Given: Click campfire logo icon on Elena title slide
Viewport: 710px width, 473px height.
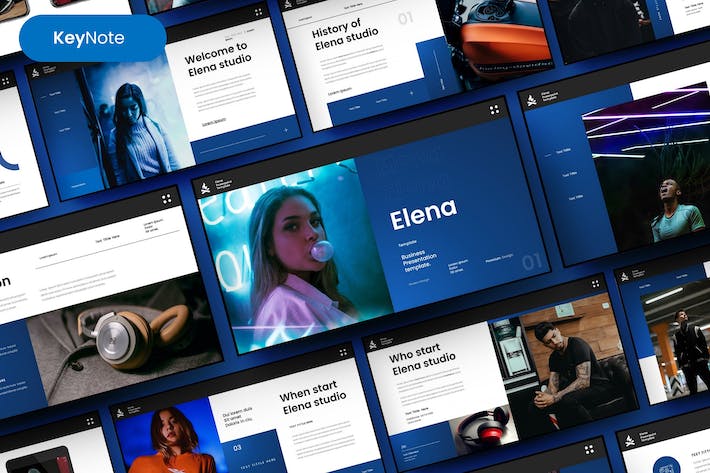Looking at the screenshot, I should 205,188.
